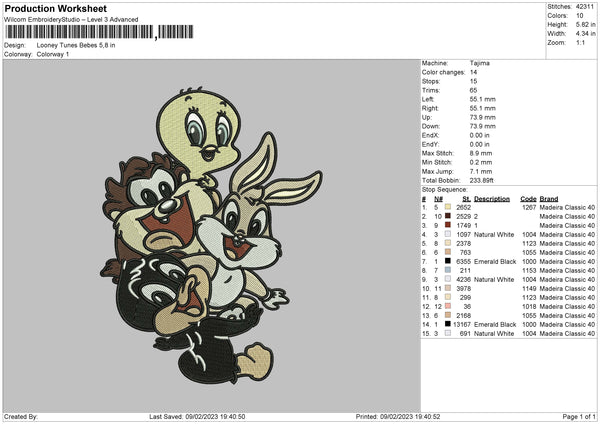Image resolution: width=600 pixels, height=424 pixels.
Task: Click thread code 1267 in the first stop row
Action: [x=529, y=208]
